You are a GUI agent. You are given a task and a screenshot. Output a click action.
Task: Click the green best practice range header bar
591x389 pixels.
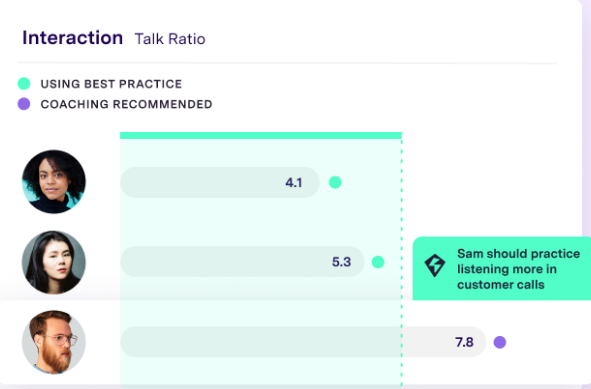pos(261,136)
